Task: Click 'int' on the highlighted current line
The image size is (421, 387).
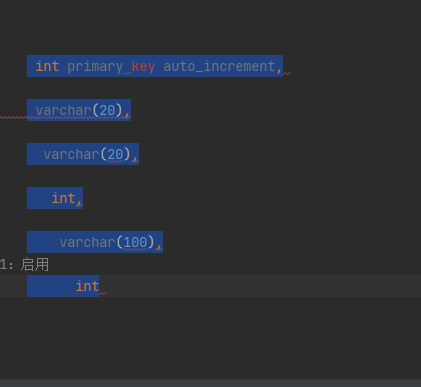Action: click(x=87, y=286)
